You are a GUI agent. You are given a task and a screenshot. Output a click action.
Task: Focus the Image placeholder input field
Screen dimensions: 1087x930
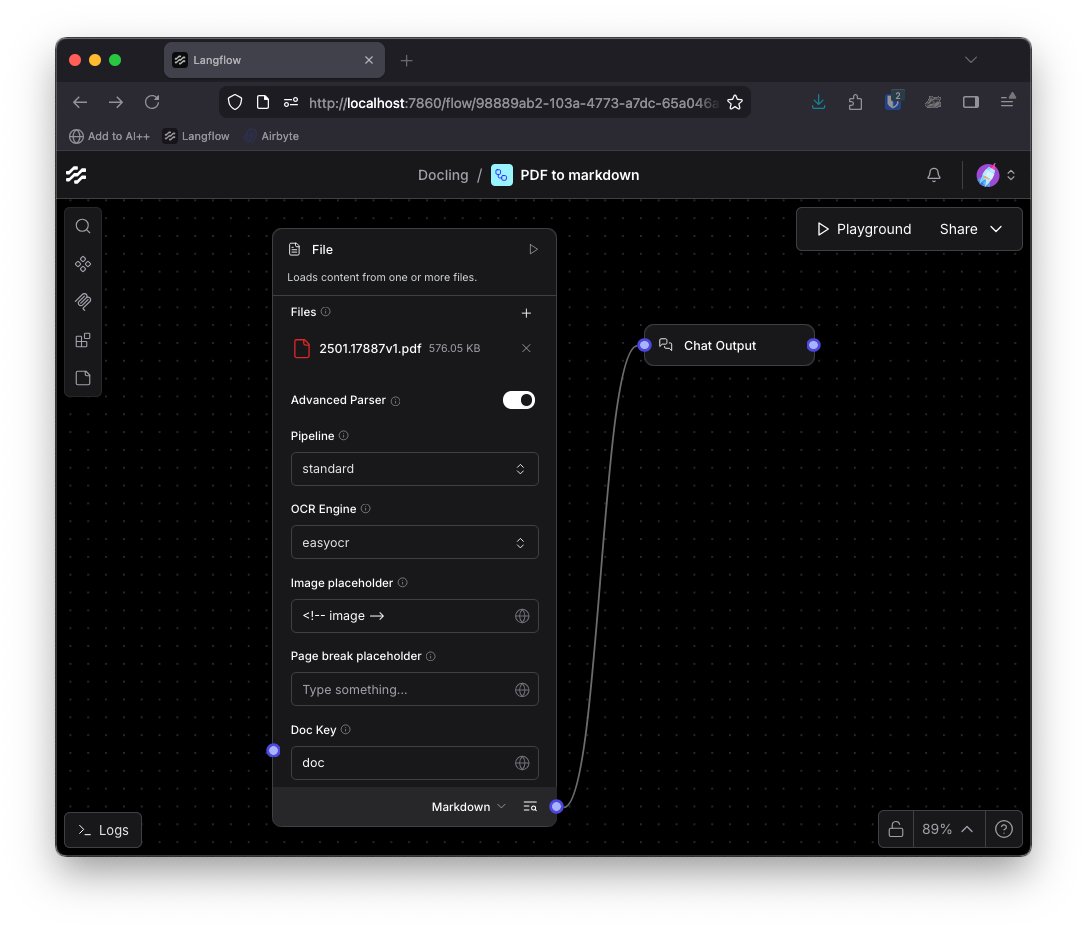[x=415, y=616]
